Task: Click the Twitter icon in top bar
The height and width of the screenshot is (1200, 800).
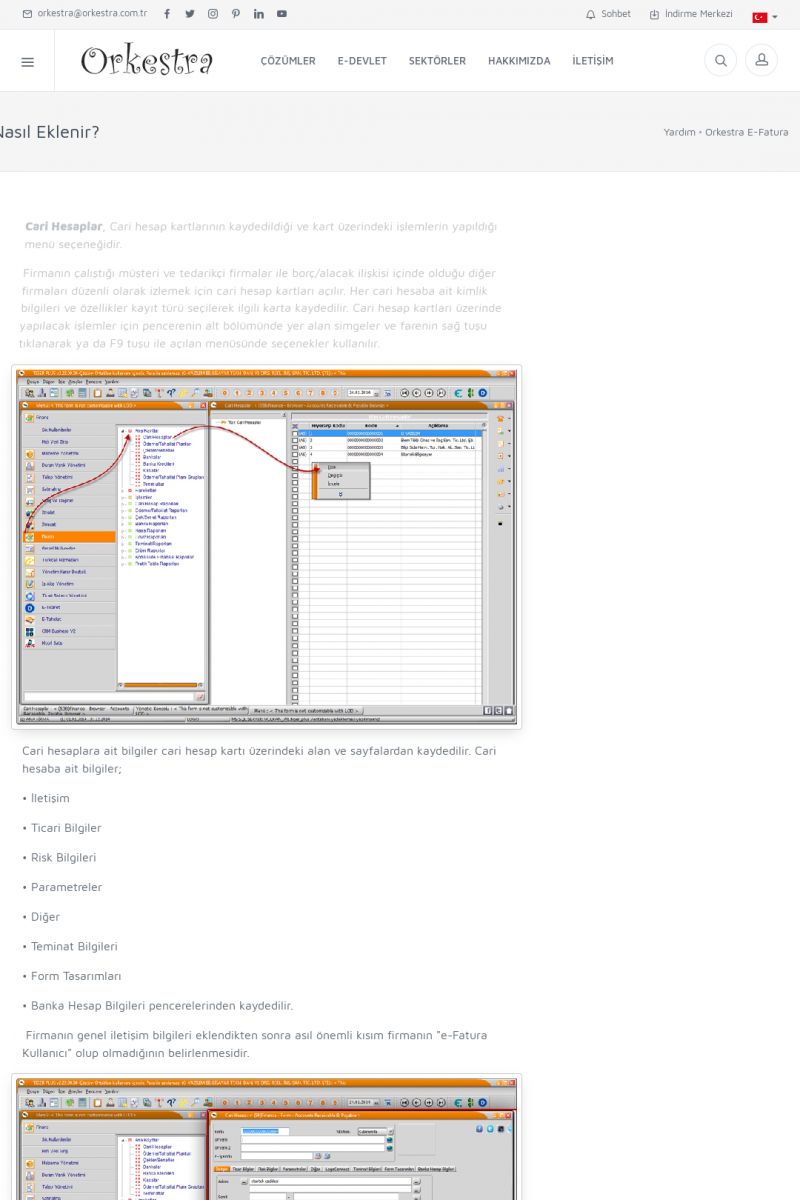Action: pyautogui.click(x=190, y=14)
